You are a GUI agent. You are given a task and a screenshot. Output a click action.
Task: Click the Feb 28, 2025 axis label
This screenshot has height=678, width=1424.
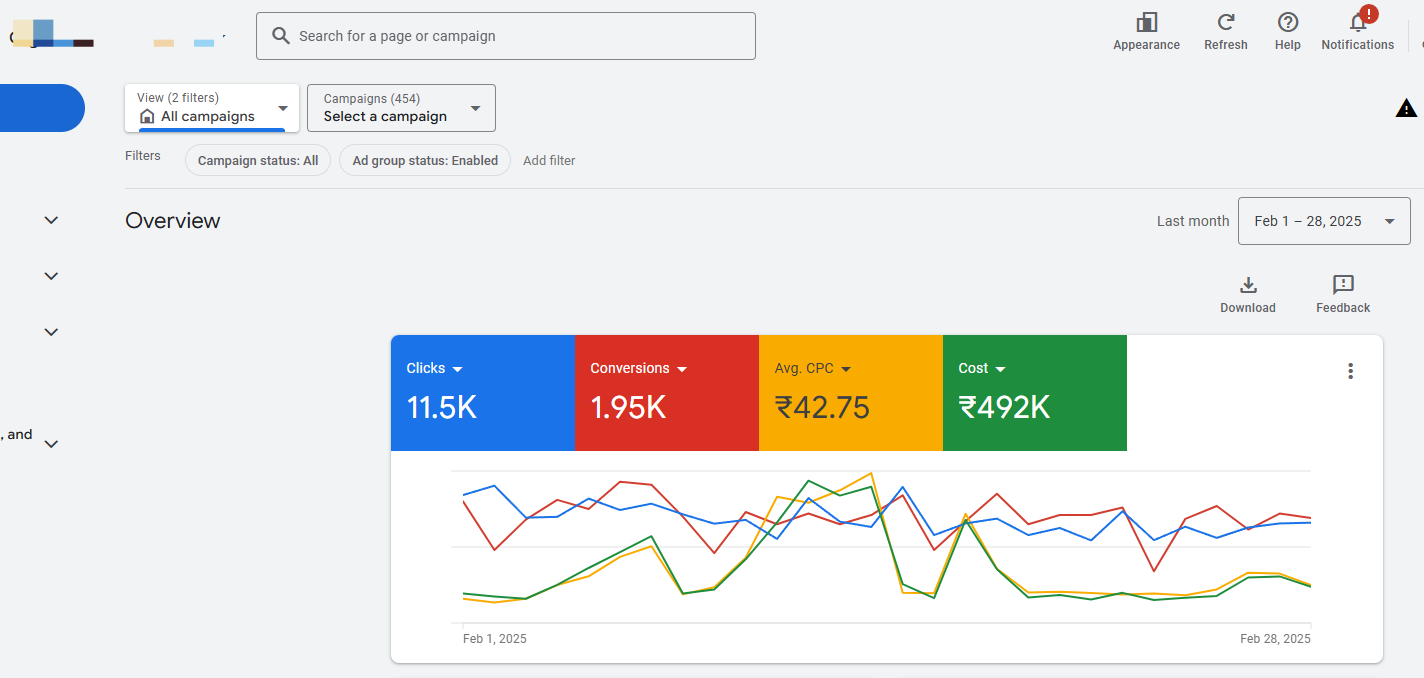(x=1275, y=638)
